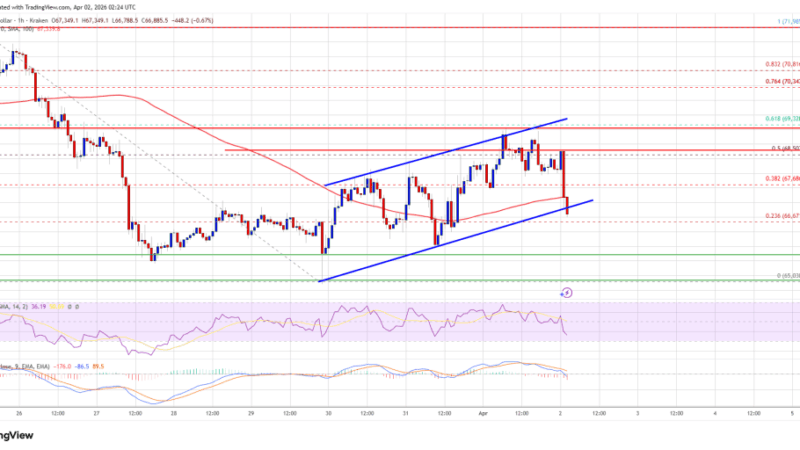The width and height of the screenshot is (800, 450).
Task: Click the price change −448.2 (−0.67%)
Action: [x=193, y=21]
